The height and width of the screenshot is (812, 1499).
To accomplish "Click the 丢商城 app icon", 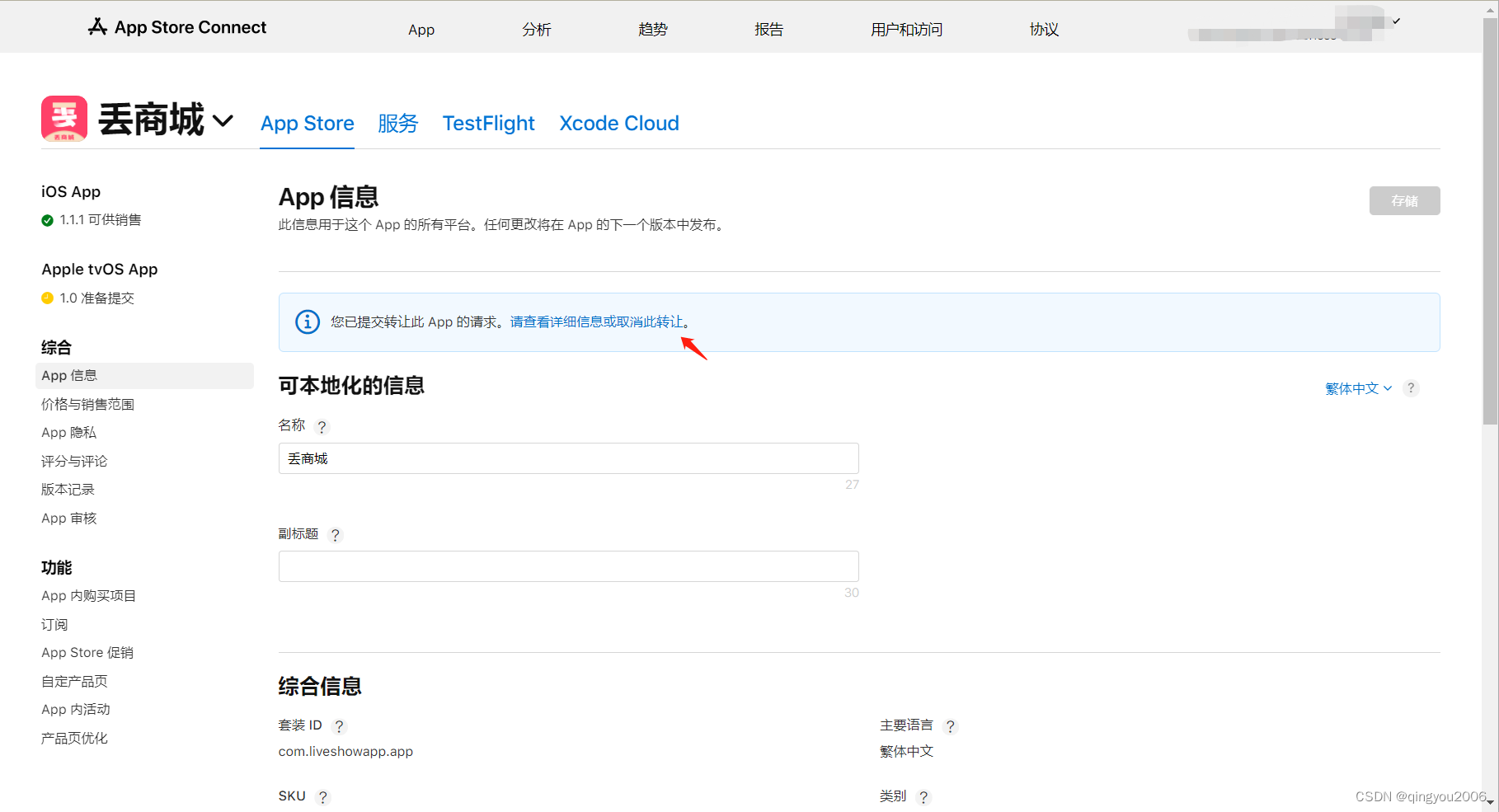I will coord(64,119).
